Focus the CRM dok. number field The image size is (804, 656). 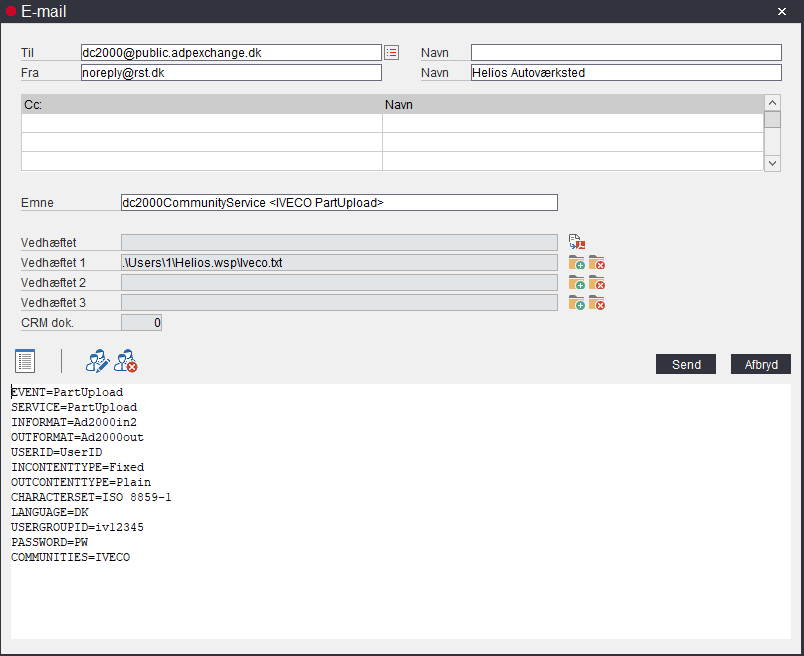[142, 323]
